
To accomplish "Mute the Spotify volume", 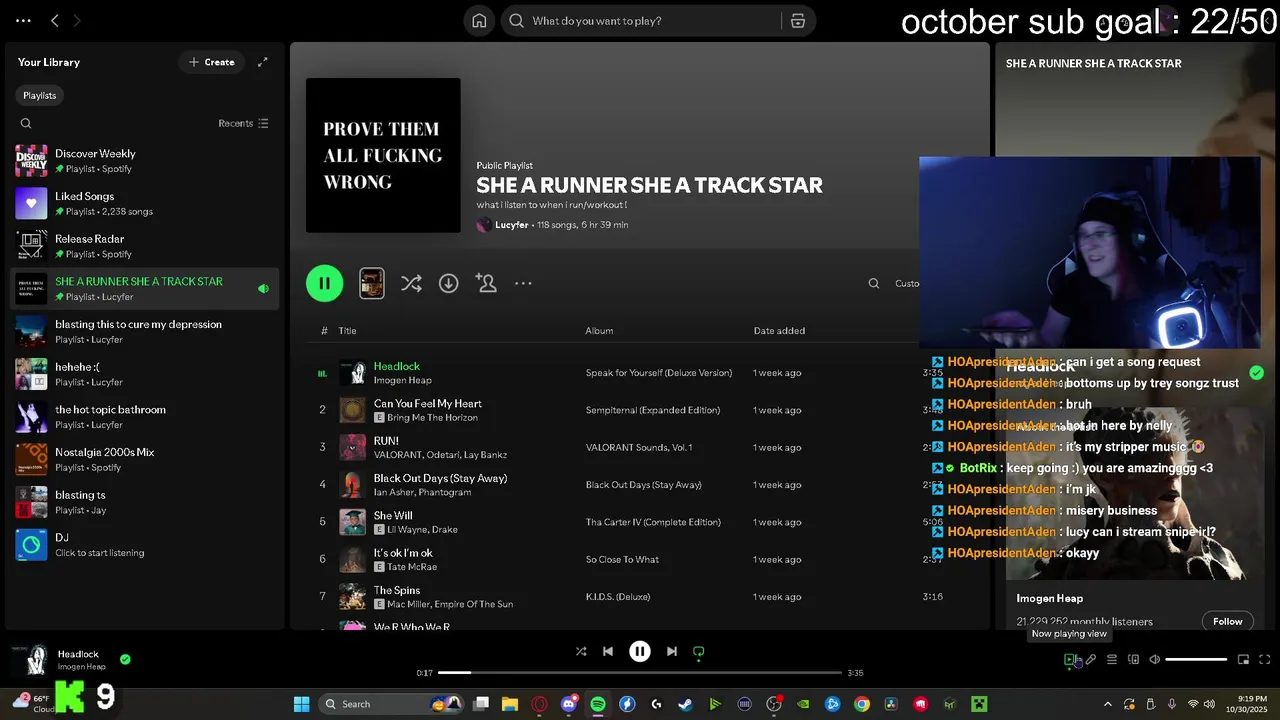I will point(1154,659).
